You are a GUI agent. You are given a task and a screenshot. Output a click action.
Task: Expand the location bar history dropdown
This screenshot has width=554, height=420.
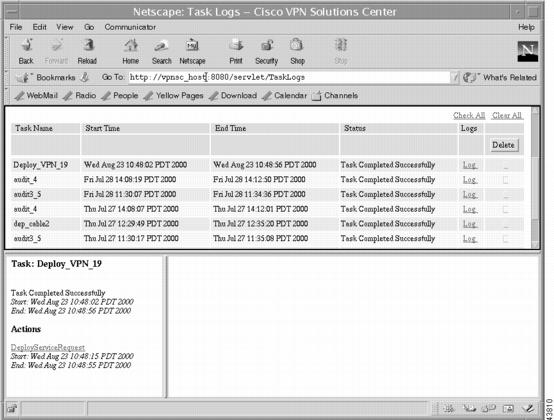[x=455, y=77]
